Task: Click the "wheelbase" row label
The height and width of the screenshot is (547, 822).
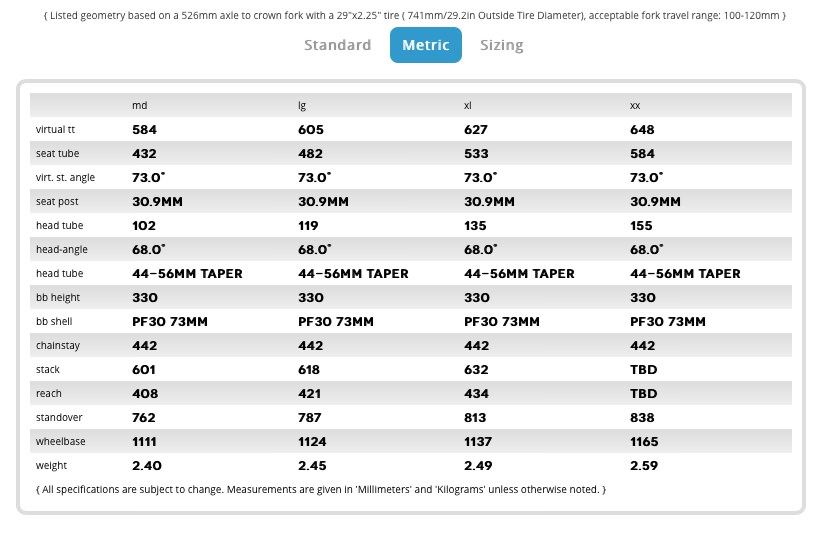Action: coord(60,442)
